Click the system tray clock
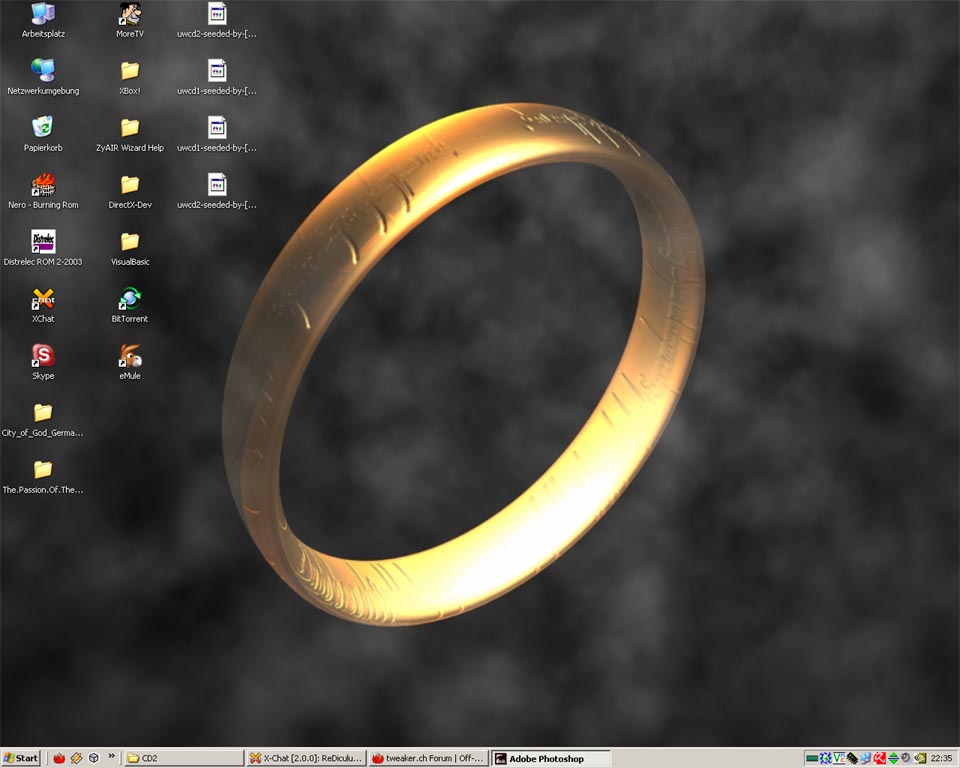The image size is (960, 768). click(x=941, y=758)
